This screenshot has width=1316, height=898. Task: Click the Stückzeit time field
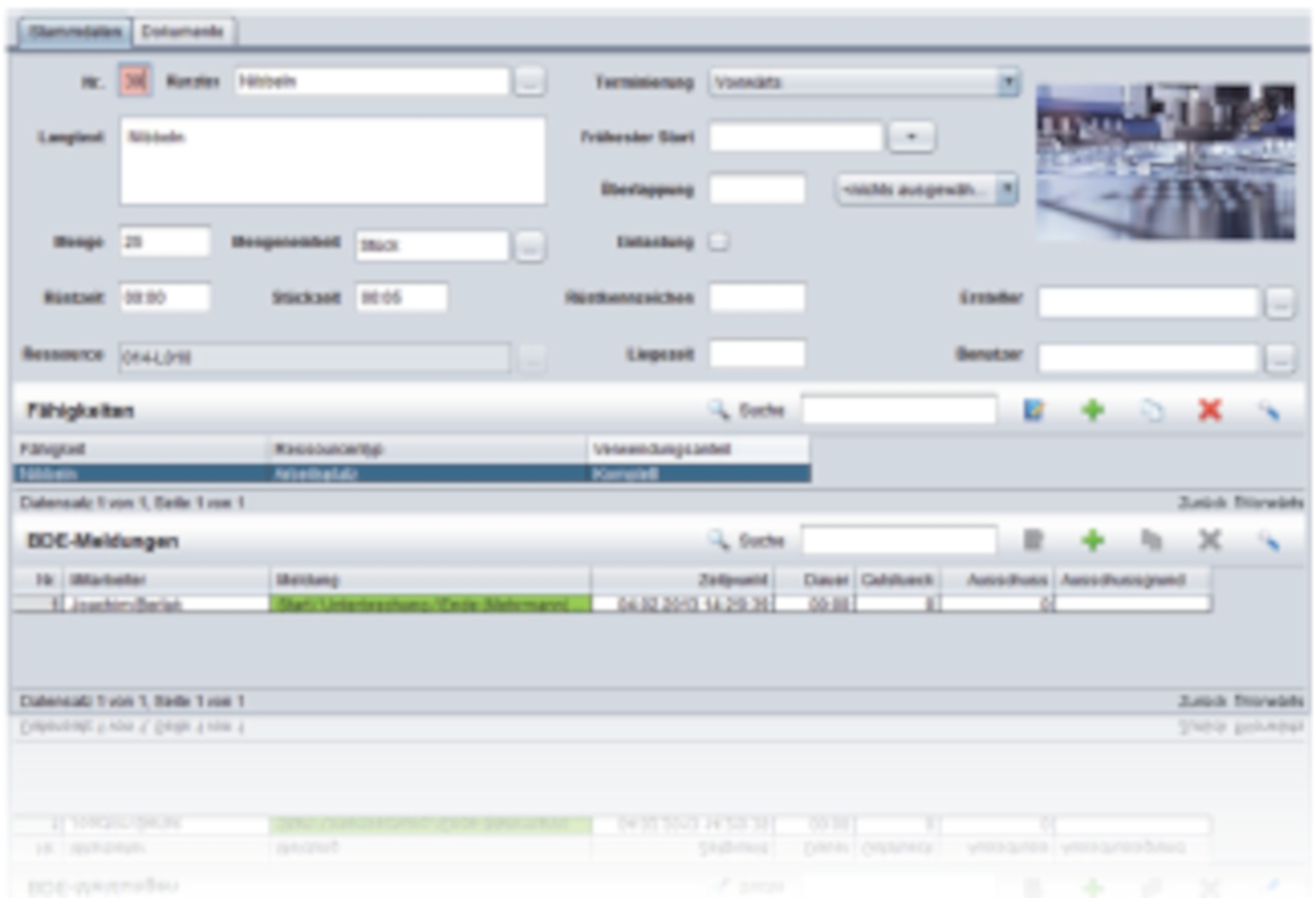pyautogui.click(x=401, y=297)
